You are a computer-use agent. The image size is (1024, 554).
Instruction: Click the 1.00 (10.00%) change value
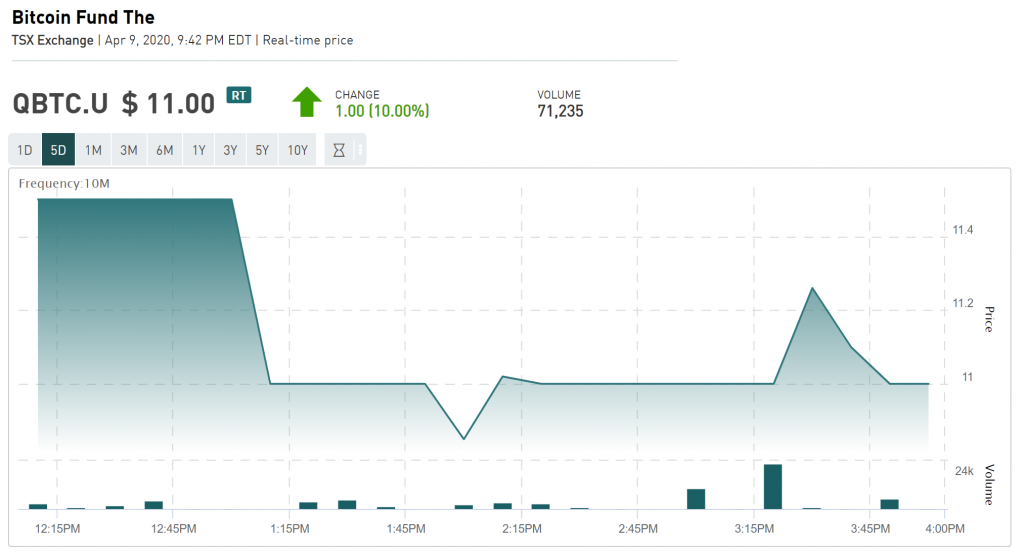[x=382, y=111]
